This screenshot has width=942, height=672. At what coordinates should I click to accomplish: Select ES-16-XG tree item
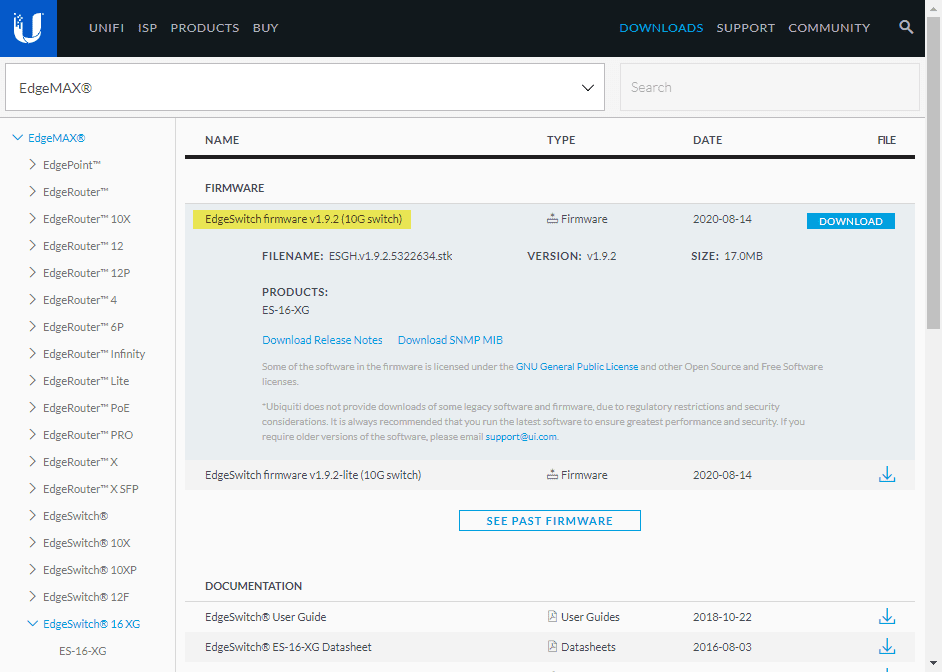pos(83,650)
